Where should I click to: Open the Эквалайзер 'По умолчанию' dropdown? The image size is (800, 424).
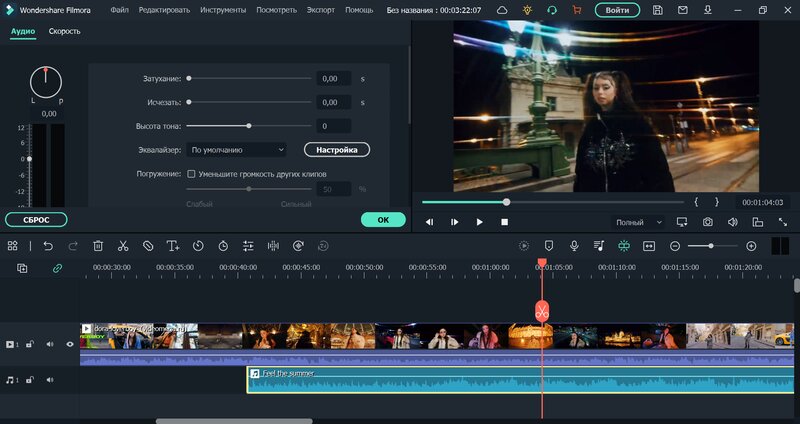236,149
